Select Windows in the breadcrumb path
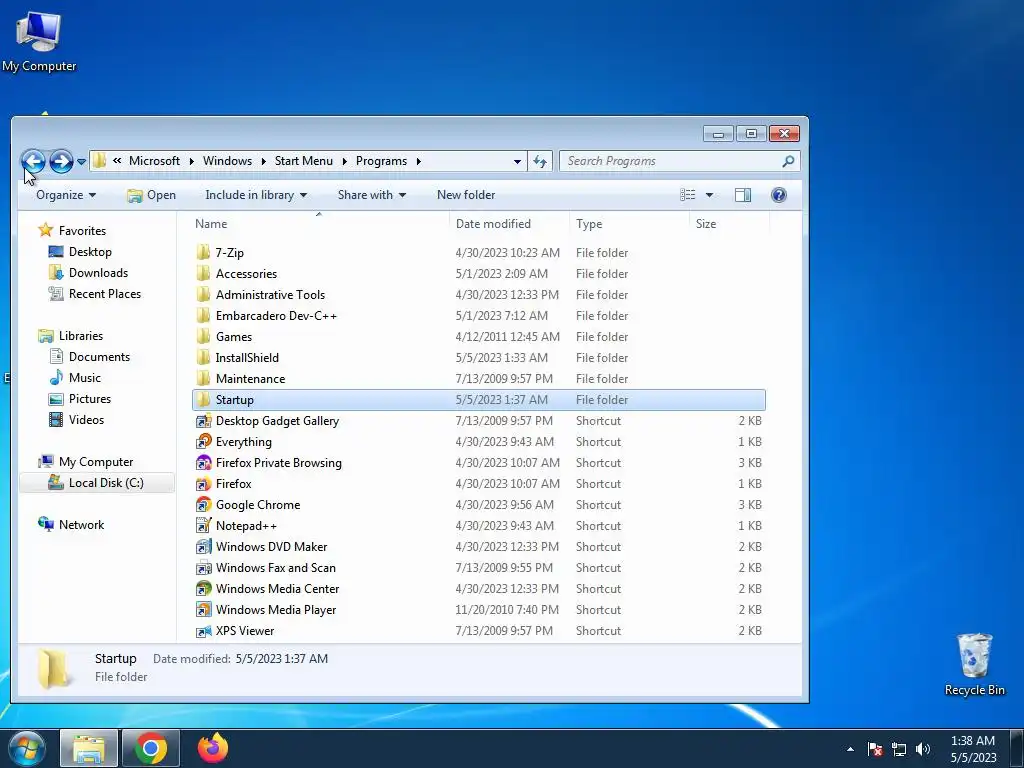Screen dimensions: 1024x768 (227, 161)
